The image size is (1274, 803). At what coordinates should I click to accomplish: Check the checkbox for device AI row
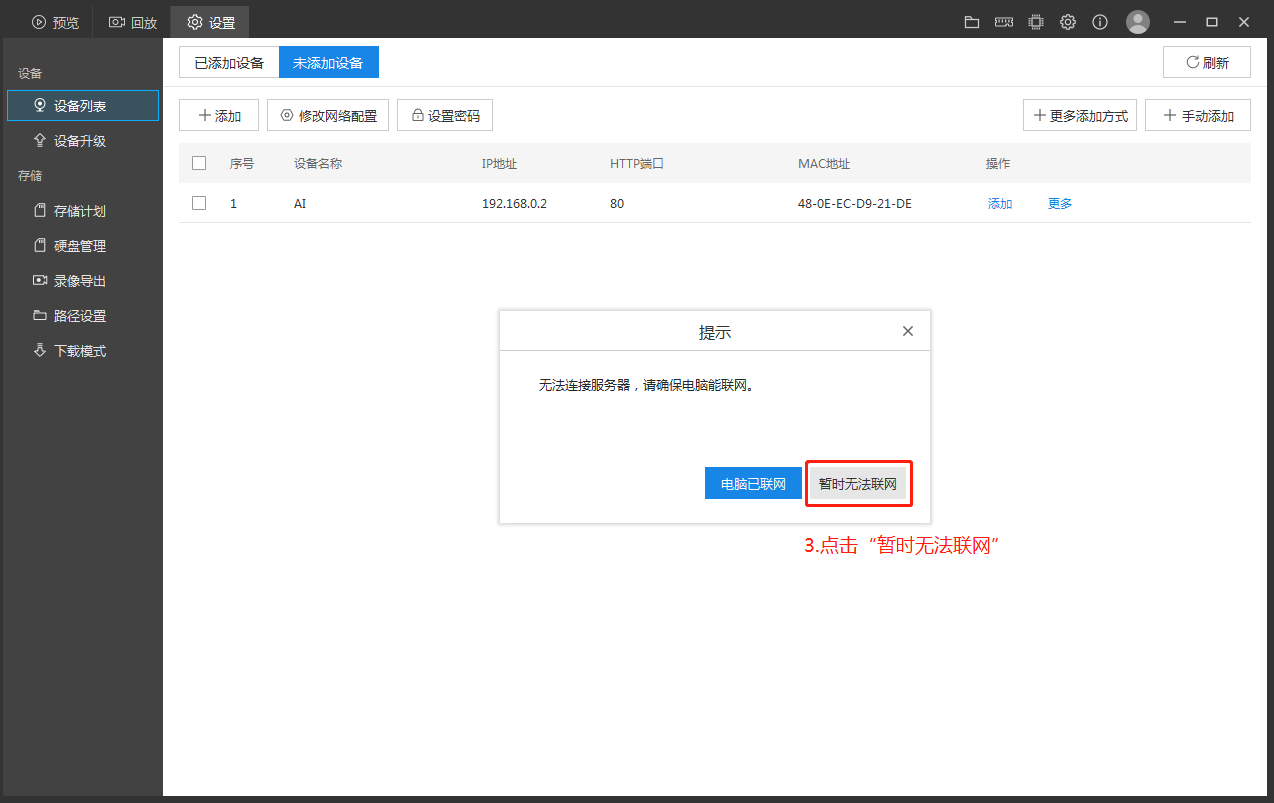pyautogui.click(x=199, y=203)
